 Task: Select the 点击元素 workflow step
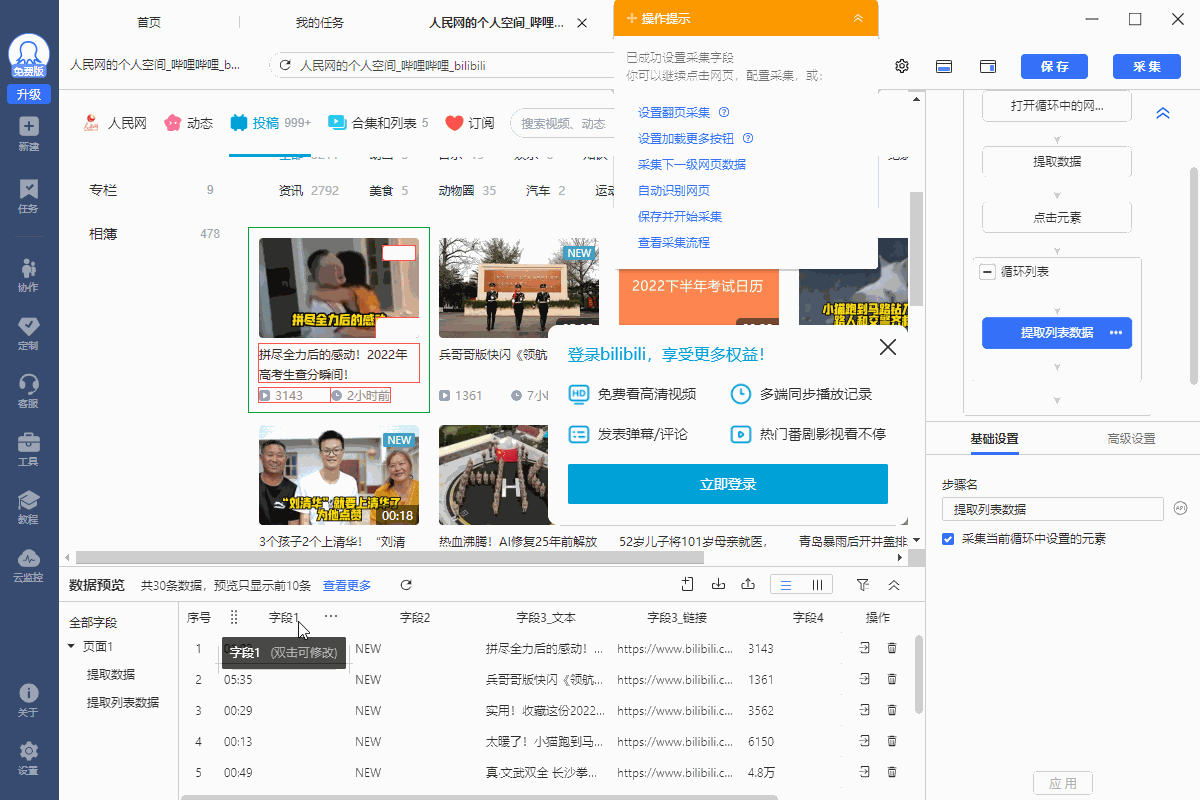[1057, 217]
